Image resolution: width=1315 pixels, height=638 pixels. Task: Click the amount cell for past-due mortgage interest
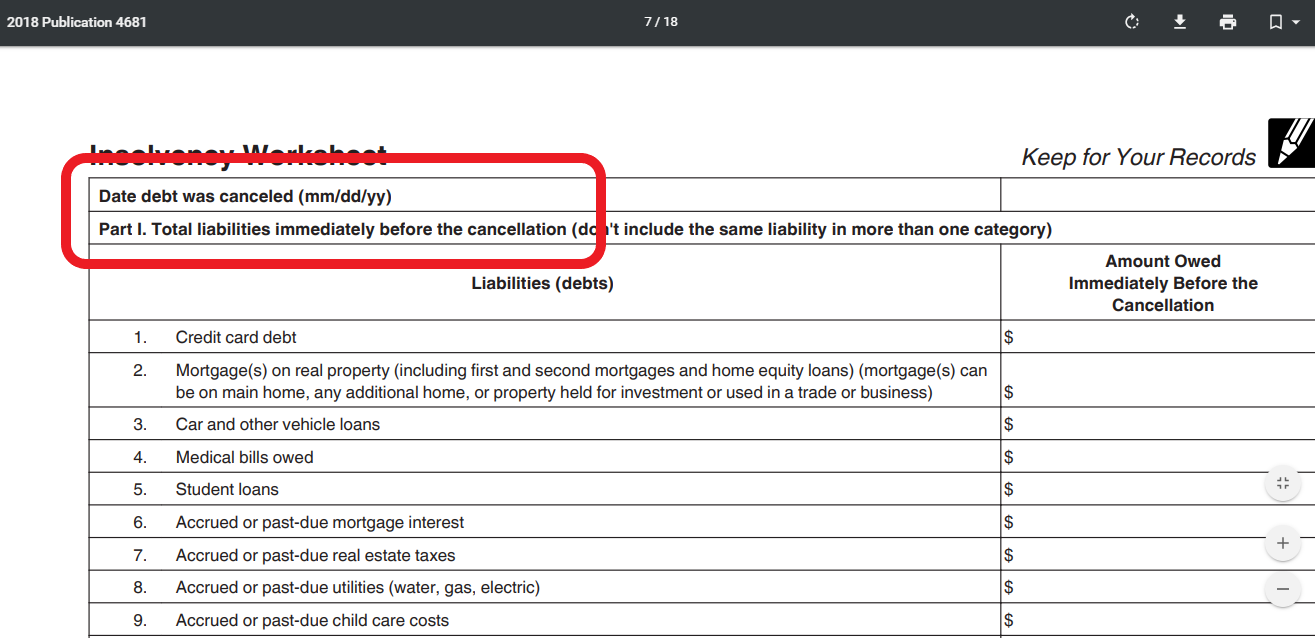1158,522
